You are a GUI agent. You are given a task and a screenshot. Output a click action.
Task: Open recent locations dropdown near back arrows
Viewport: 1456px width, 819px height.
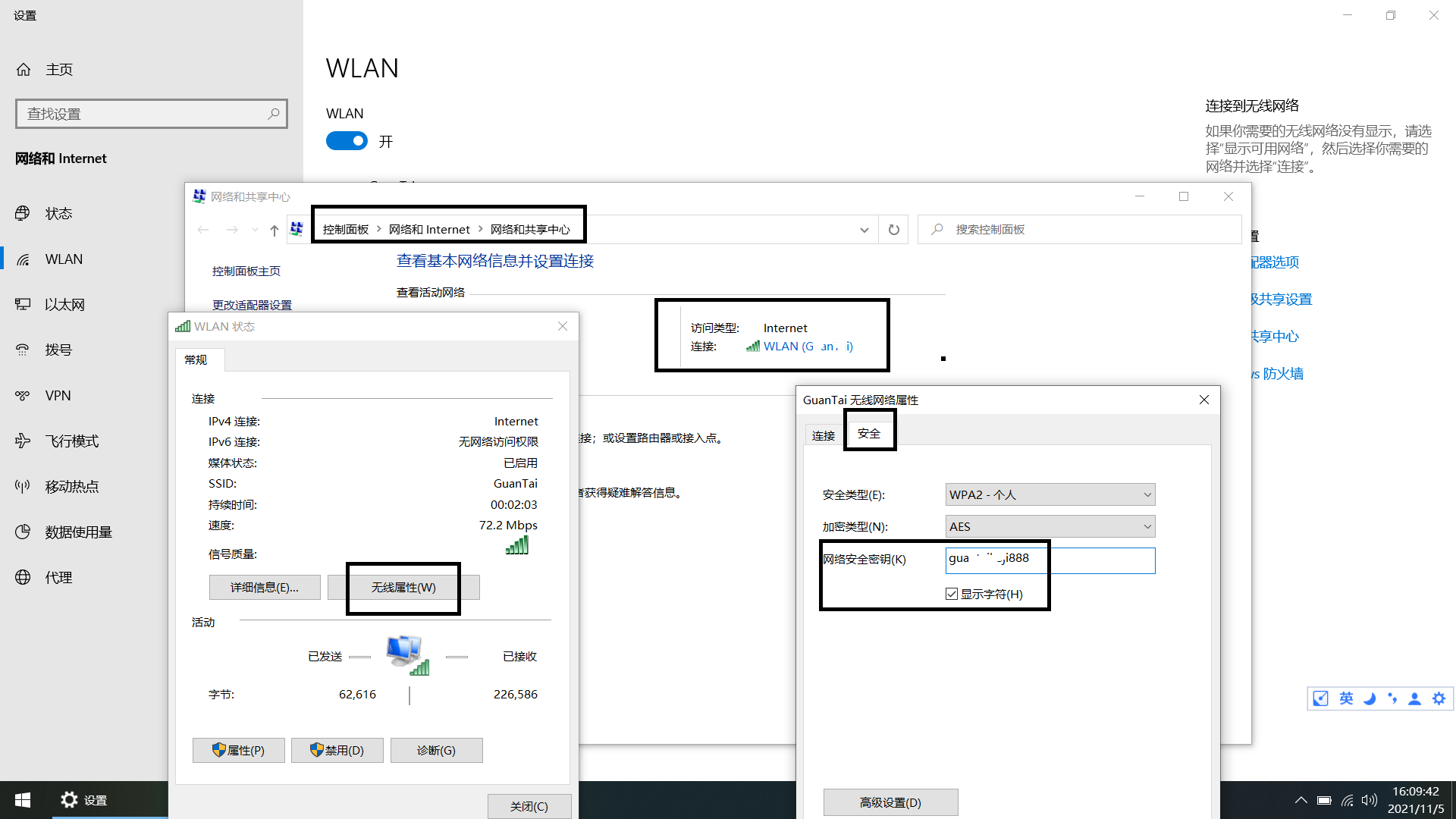tap(255, 230)
